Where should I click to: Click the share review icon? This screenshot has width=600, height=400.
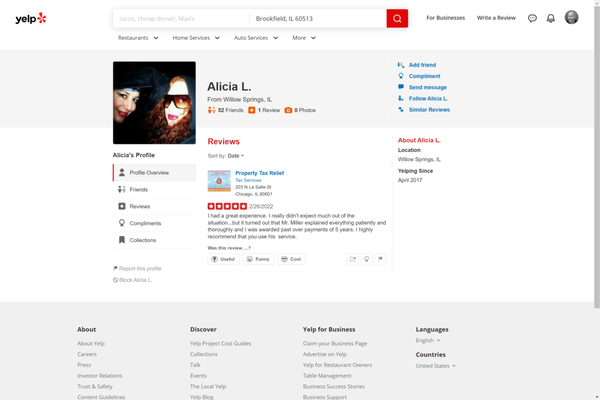coord(353,259)
